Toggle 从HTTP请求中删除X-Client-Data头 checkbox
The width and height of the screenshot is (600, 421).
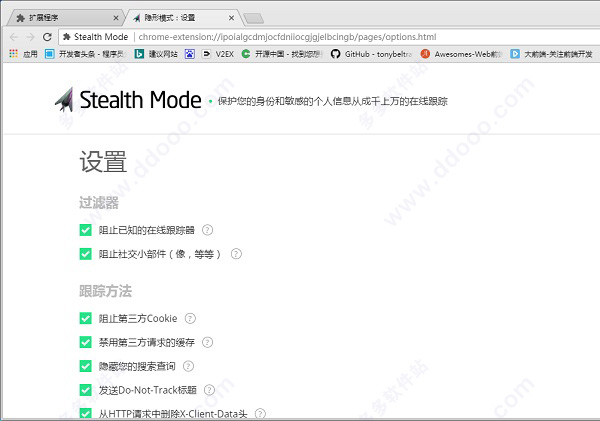[85, 413]
